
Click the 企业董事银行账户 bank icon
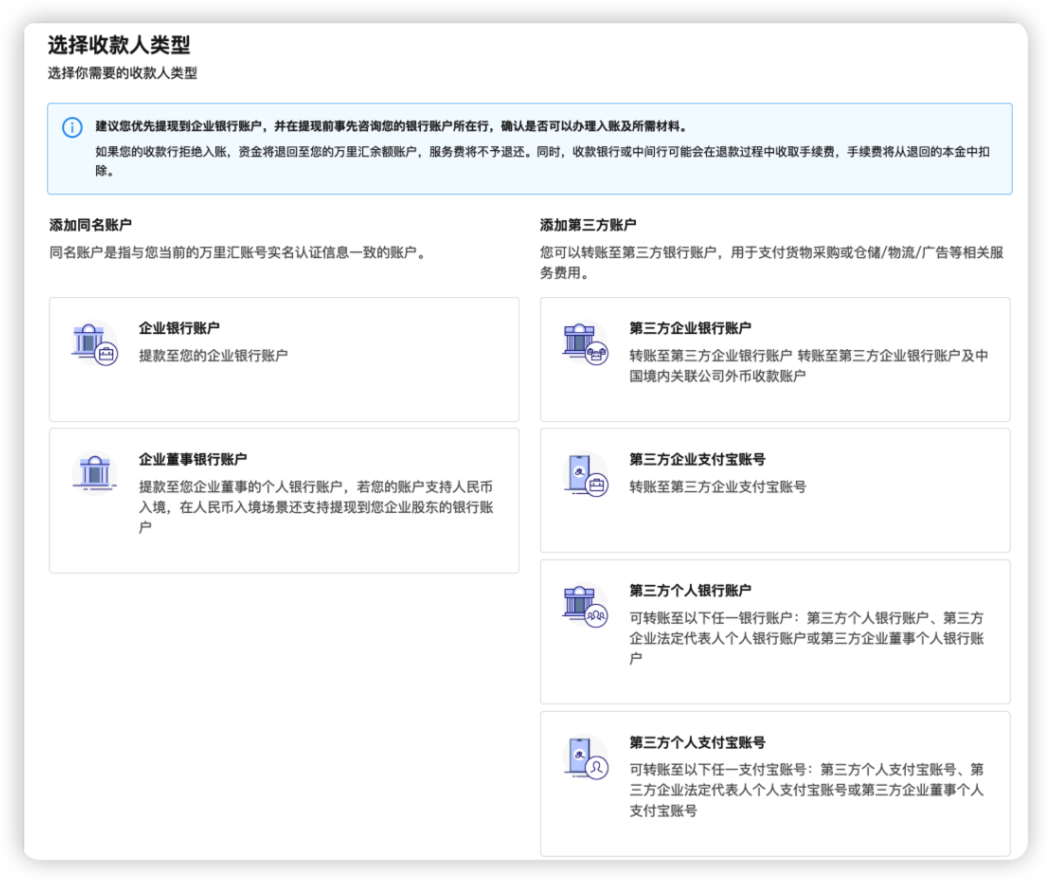pyautogui.click(x=95, y=472)
